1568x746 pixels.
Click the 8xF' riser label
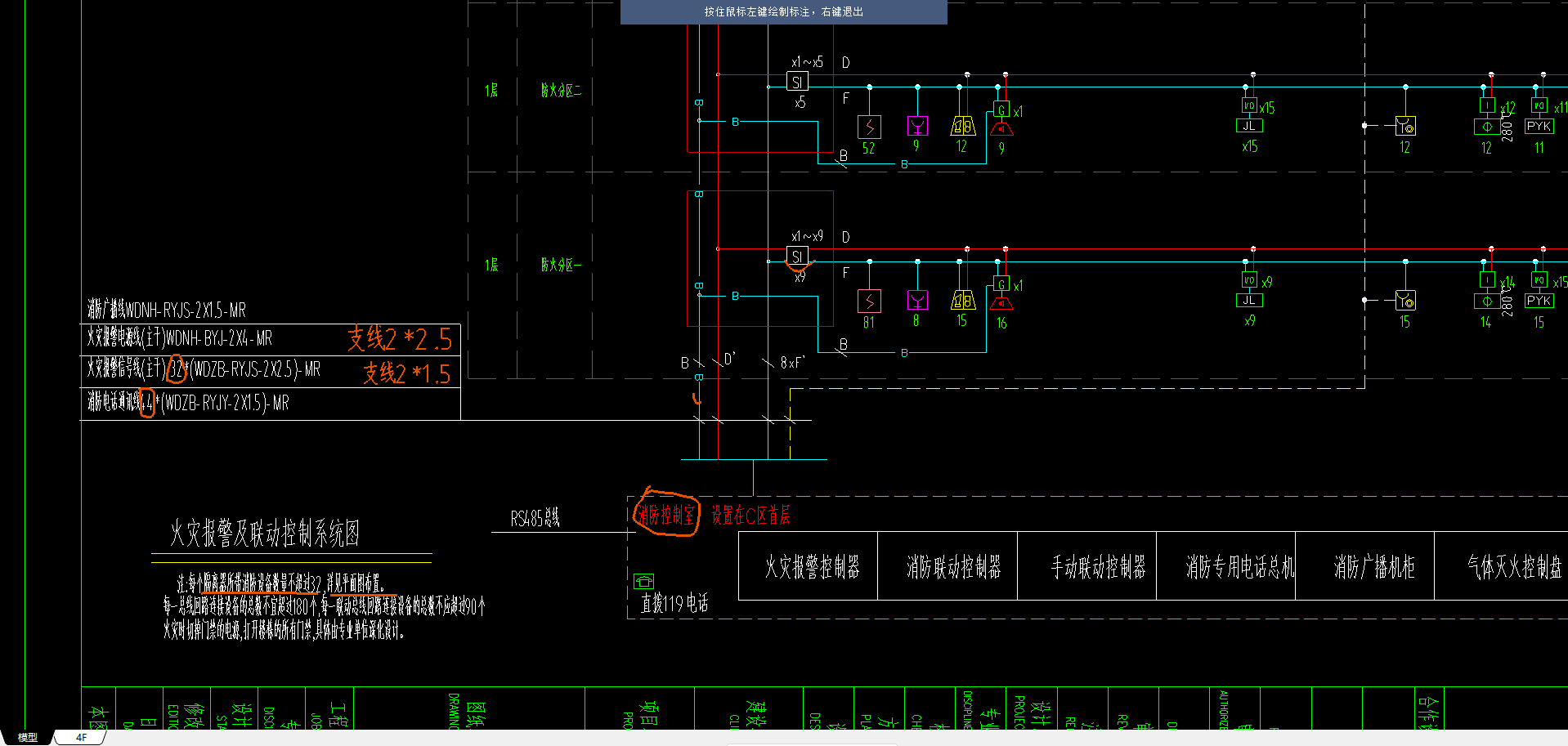click(792, 363)
